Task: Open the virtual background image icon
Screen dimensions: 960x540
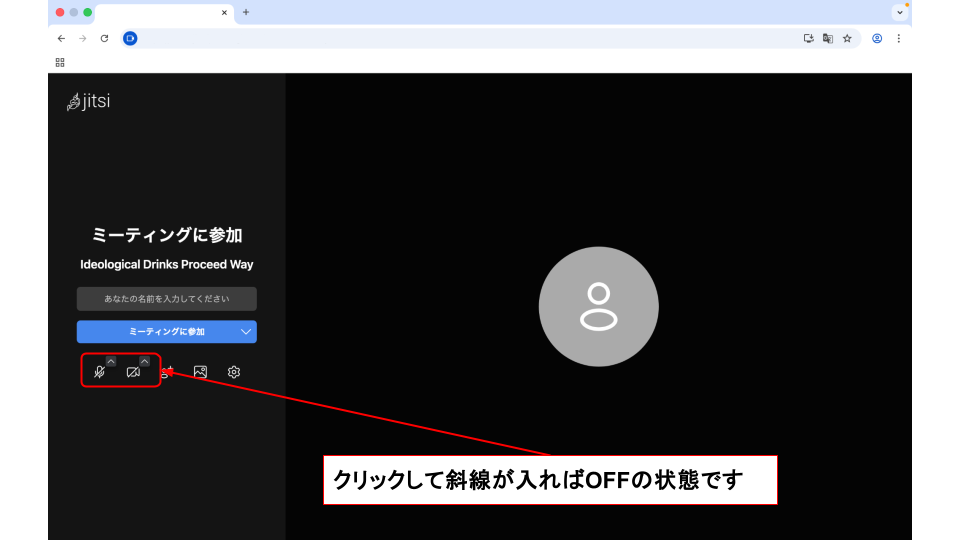Action: point(200,372)
